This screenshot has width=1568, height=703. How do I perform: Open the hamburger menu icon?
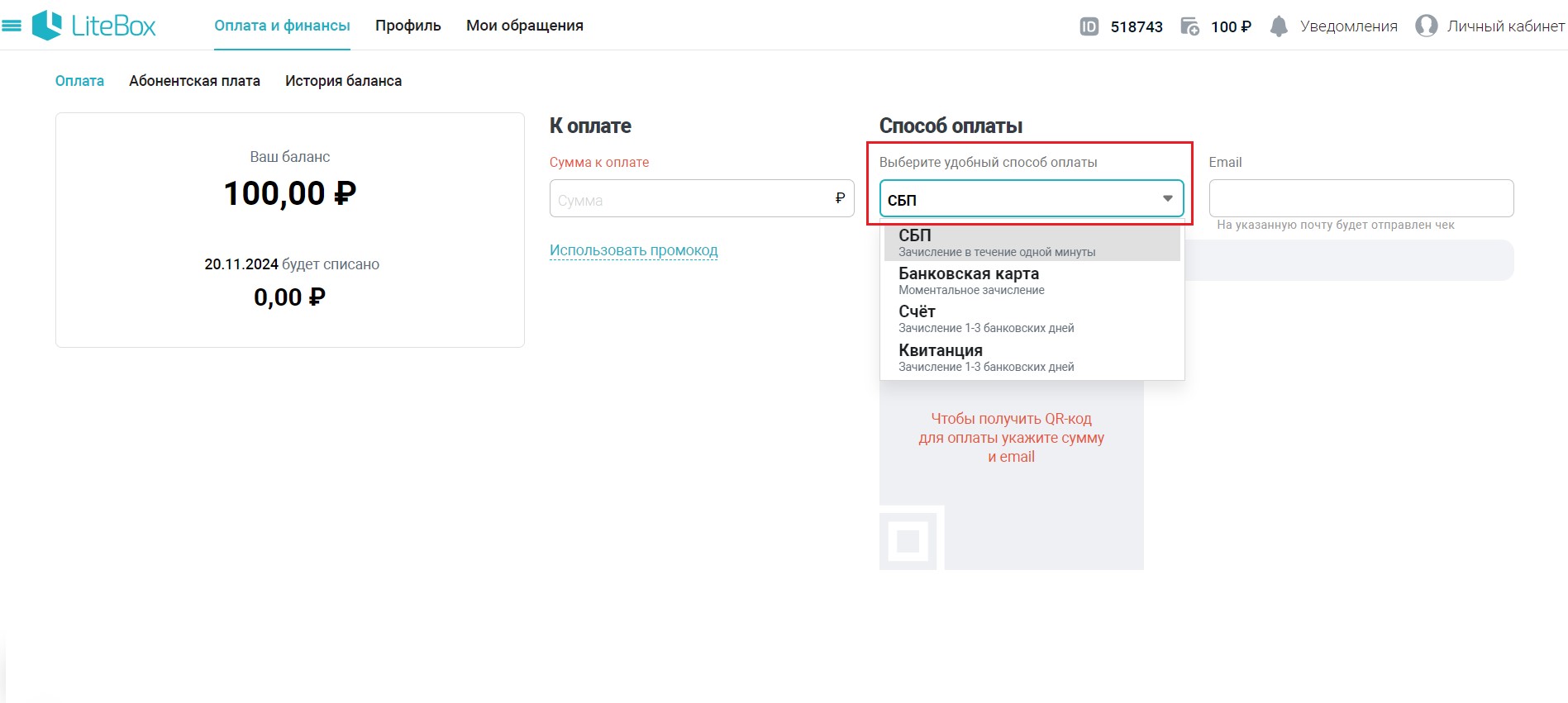(x=12, y=26)
